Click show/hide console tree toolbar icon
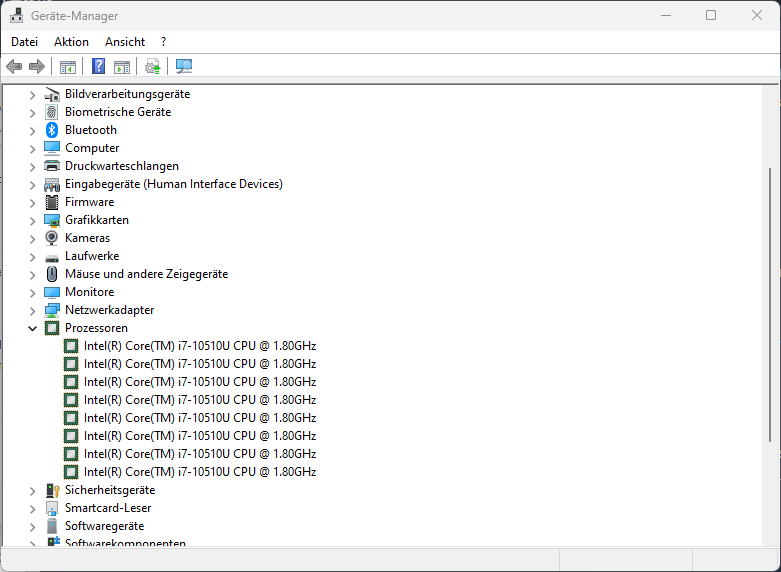Viewport: 781px width, 572px height. (68, 67)
